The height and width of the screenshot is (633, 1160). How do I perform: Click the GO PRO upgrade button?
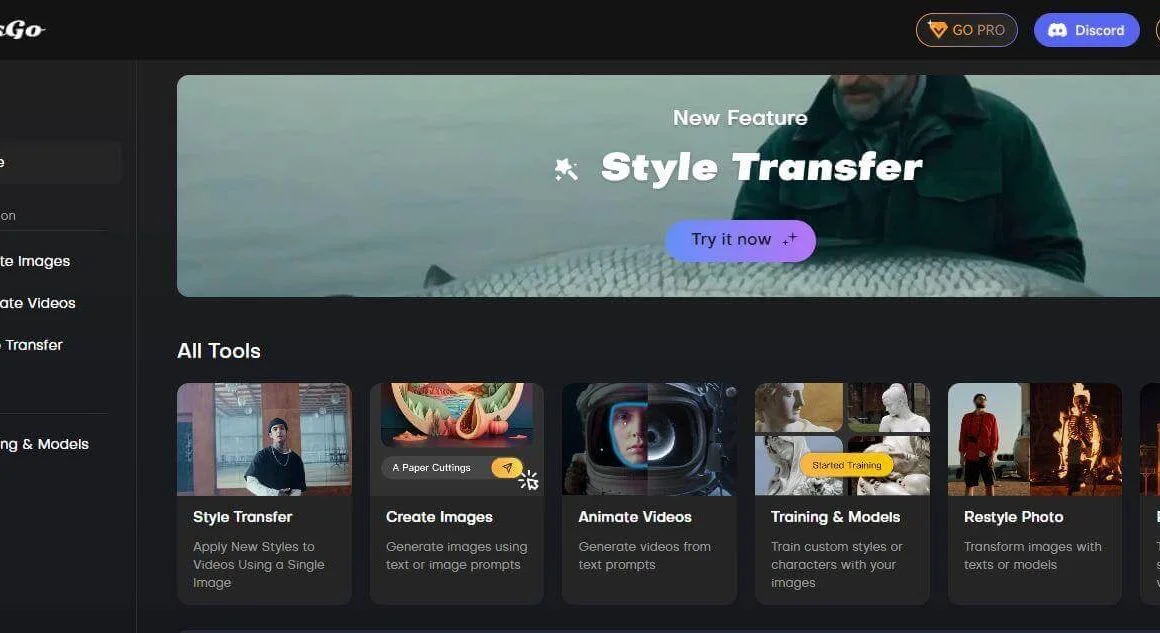coord(966,30)
